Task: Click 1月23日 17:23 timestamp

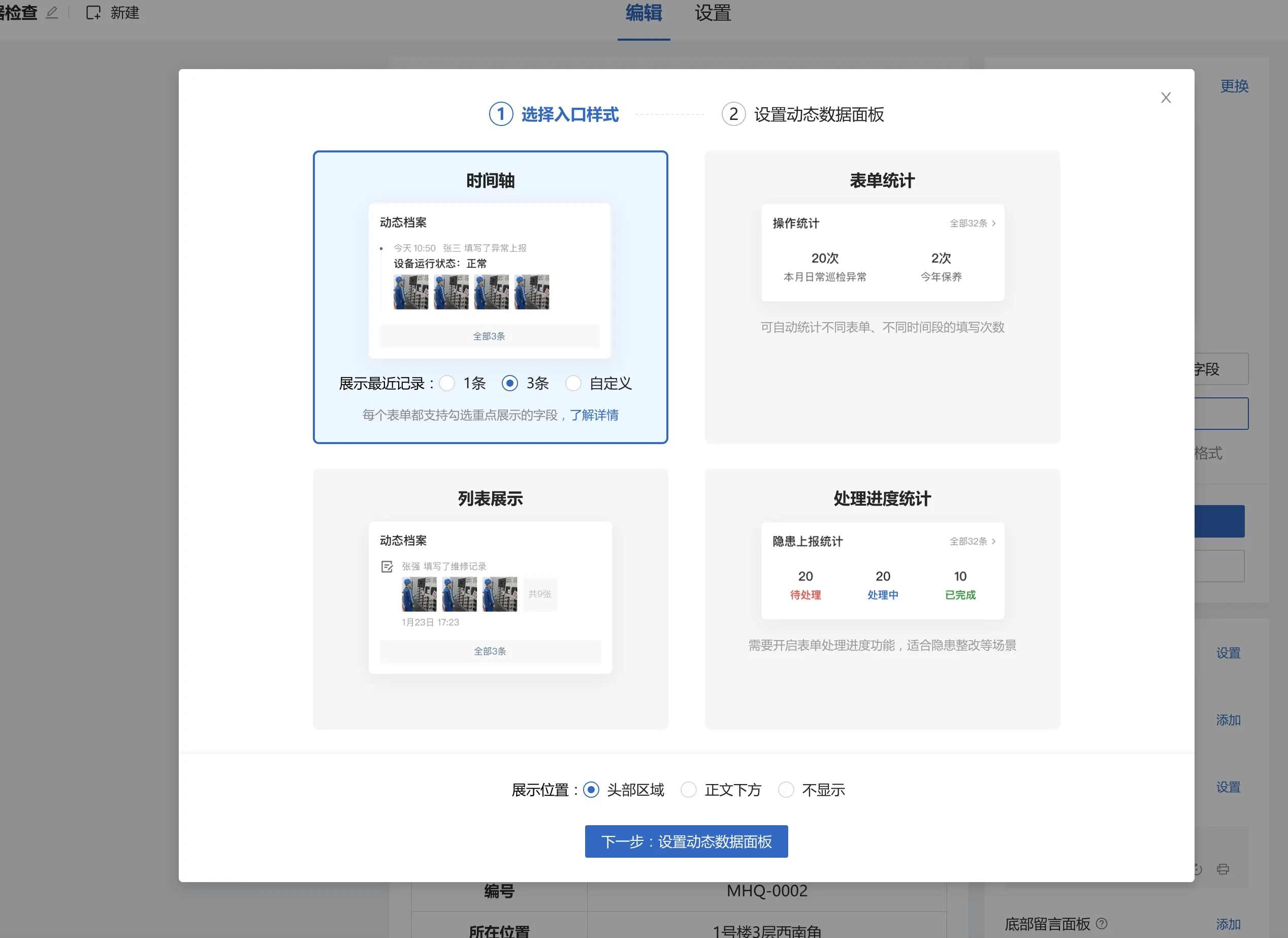Action: [x=430, y=622]
